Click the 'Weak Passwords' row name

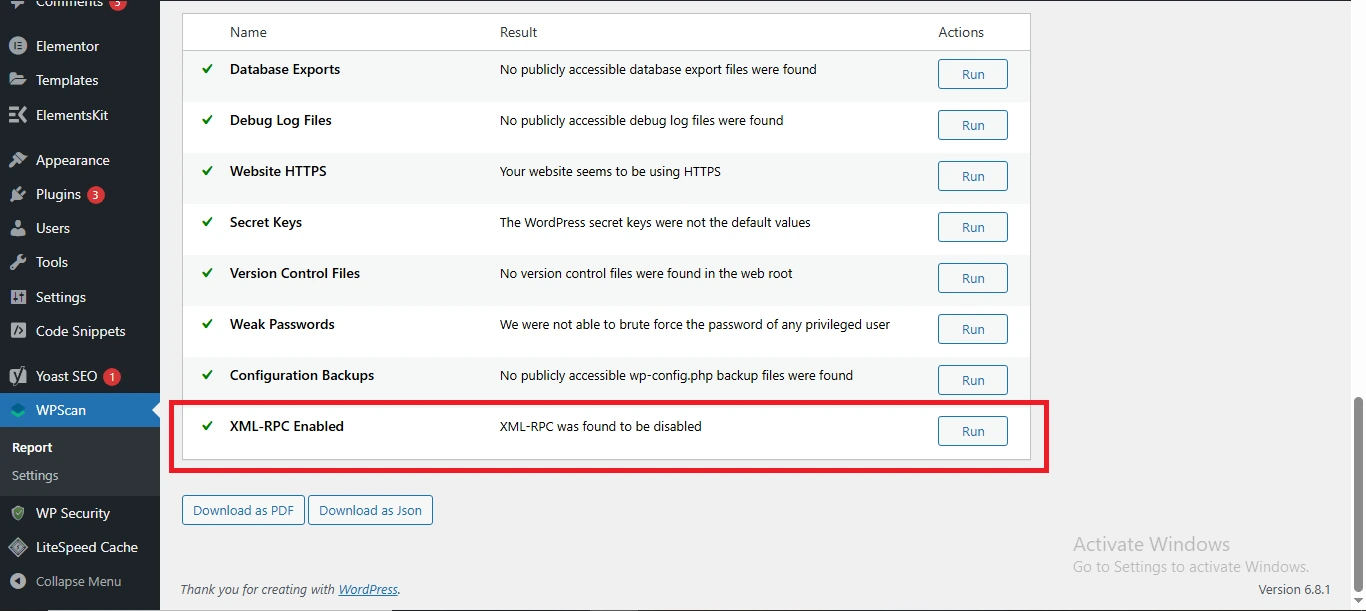(282, 324)
